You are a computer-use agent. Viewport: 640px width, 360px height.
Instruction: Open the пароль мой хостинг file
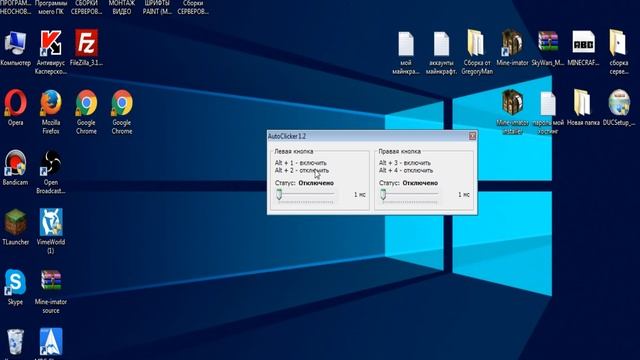coord(548,104)
